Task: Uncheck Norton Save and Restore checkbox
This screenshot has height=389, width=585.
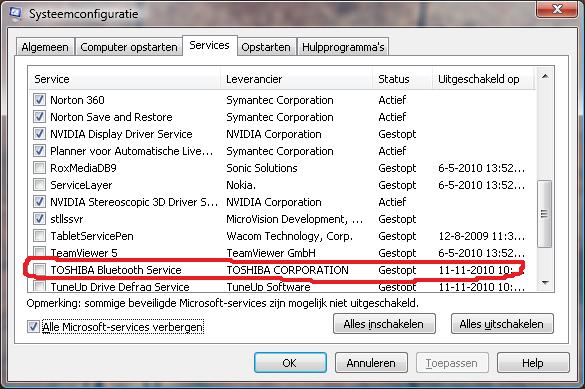Action: click(39, 117)
